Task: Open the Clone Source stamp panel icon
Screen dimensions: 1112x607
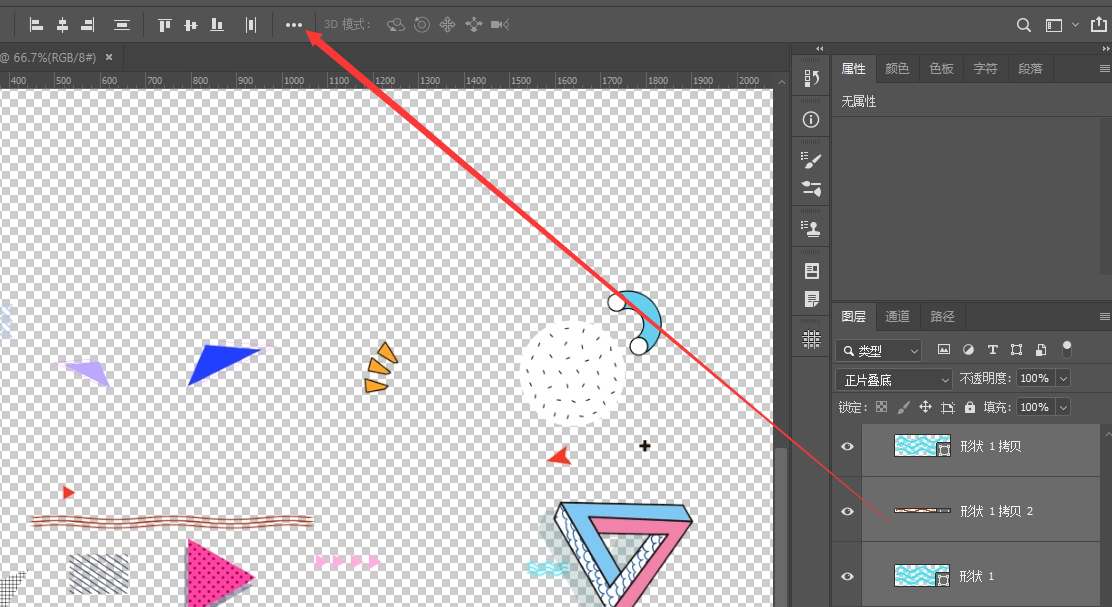Action: click(x=811, y=228)
